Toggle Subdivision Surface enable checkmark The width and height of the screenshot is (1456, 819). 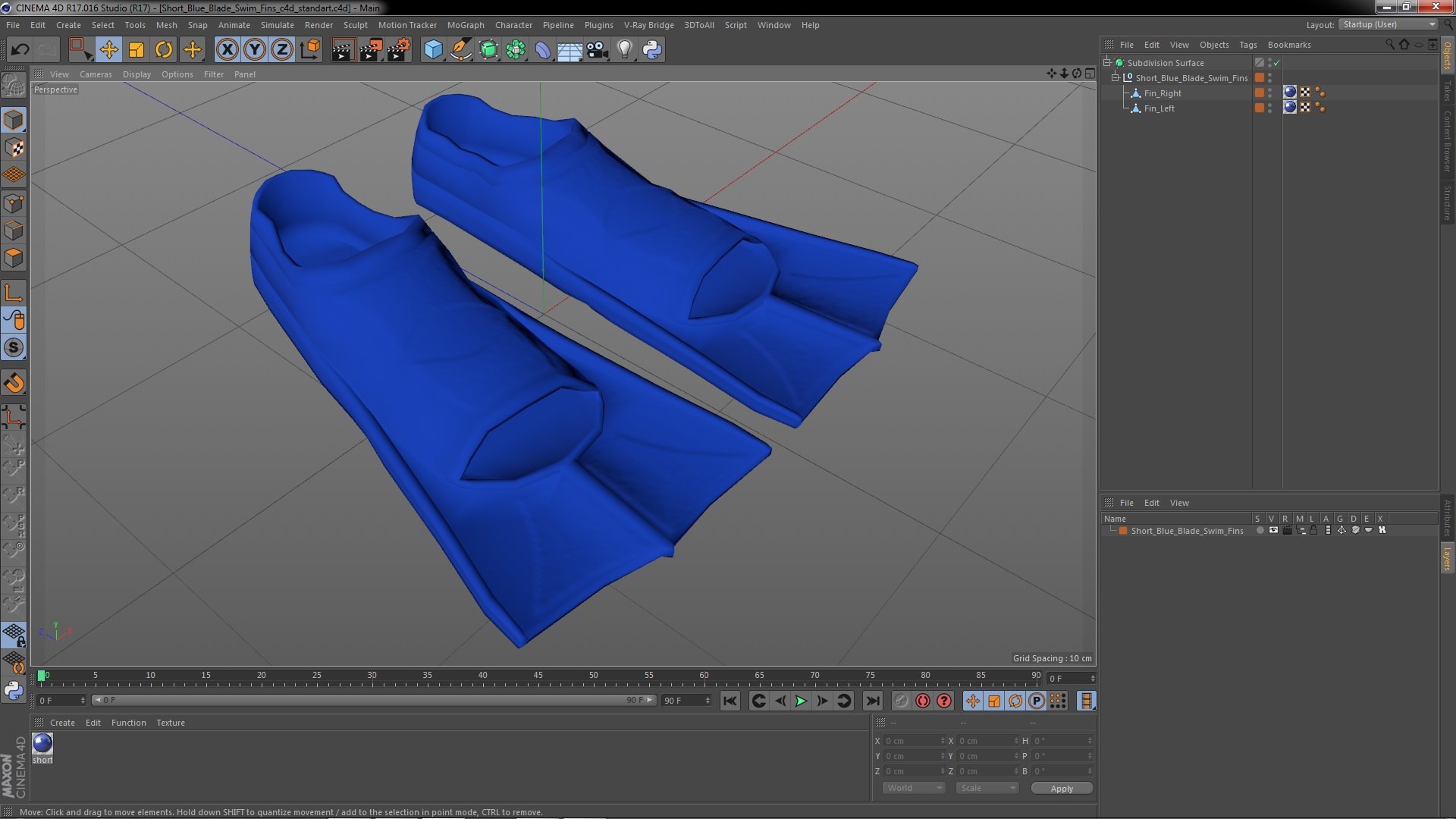[x=1277, y=63]
